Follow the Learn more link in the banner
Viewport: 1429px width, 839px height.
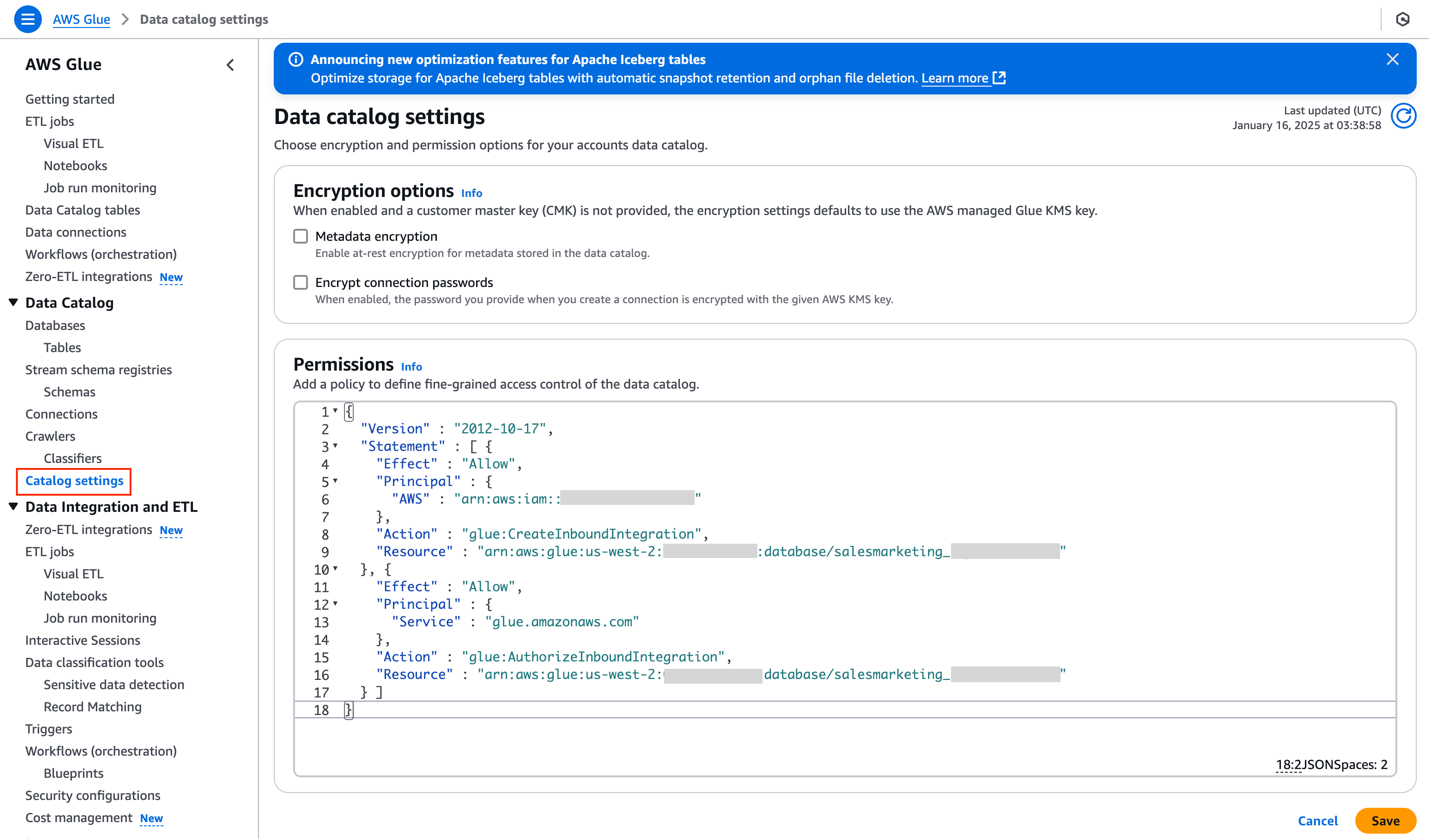(955, 78)
